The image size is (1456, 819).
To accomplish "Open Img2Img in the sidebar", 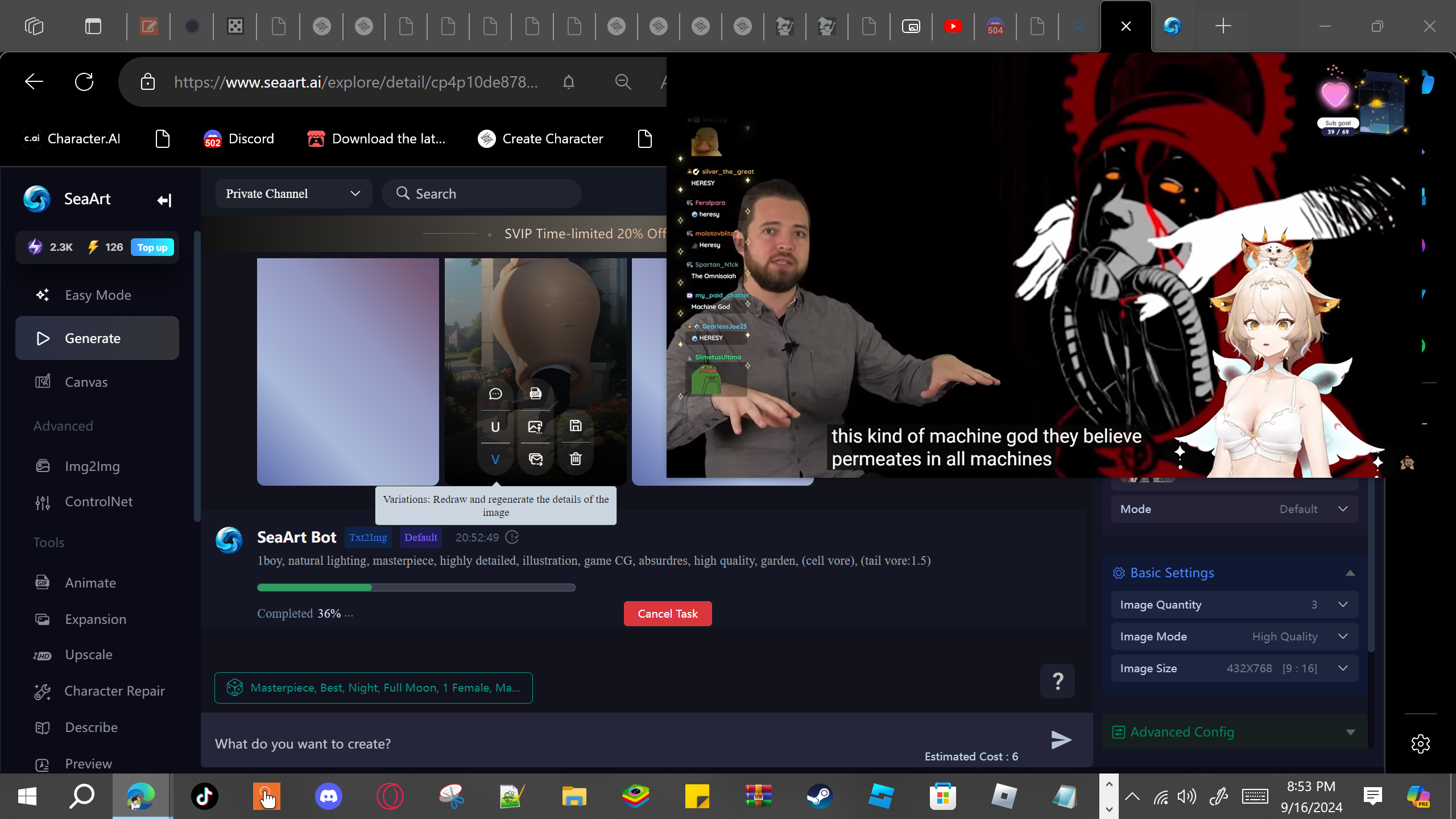I will (x=97, y=466).
